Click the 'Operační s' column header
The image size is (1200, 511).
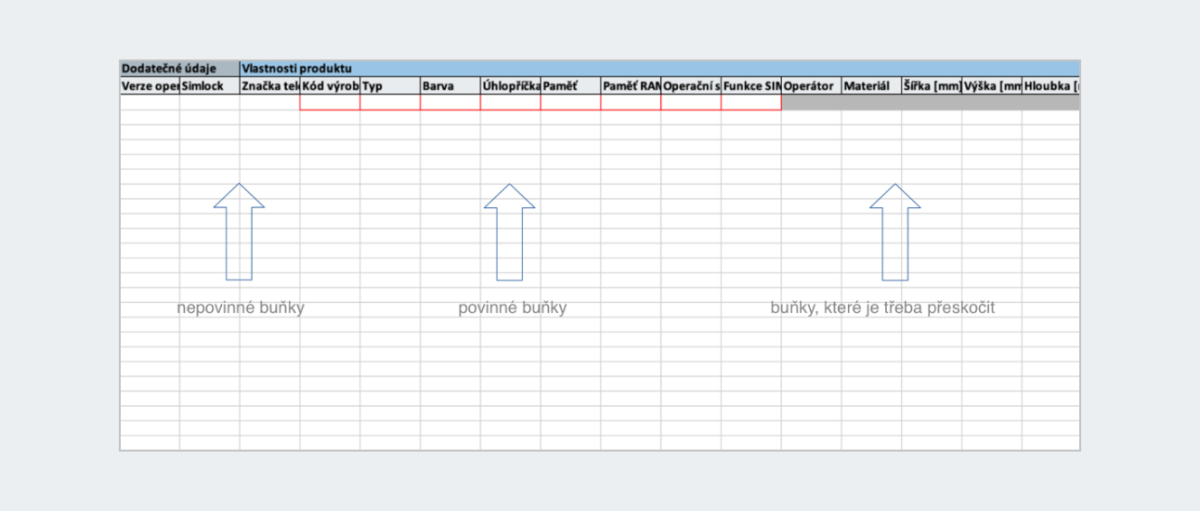point(691,86)
